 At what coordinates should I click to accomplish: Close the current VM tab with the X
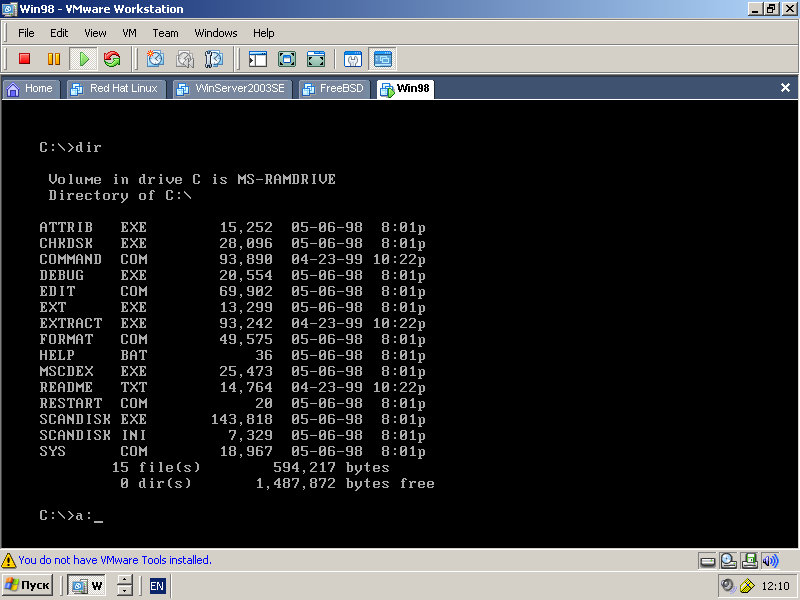coord(785,88)
